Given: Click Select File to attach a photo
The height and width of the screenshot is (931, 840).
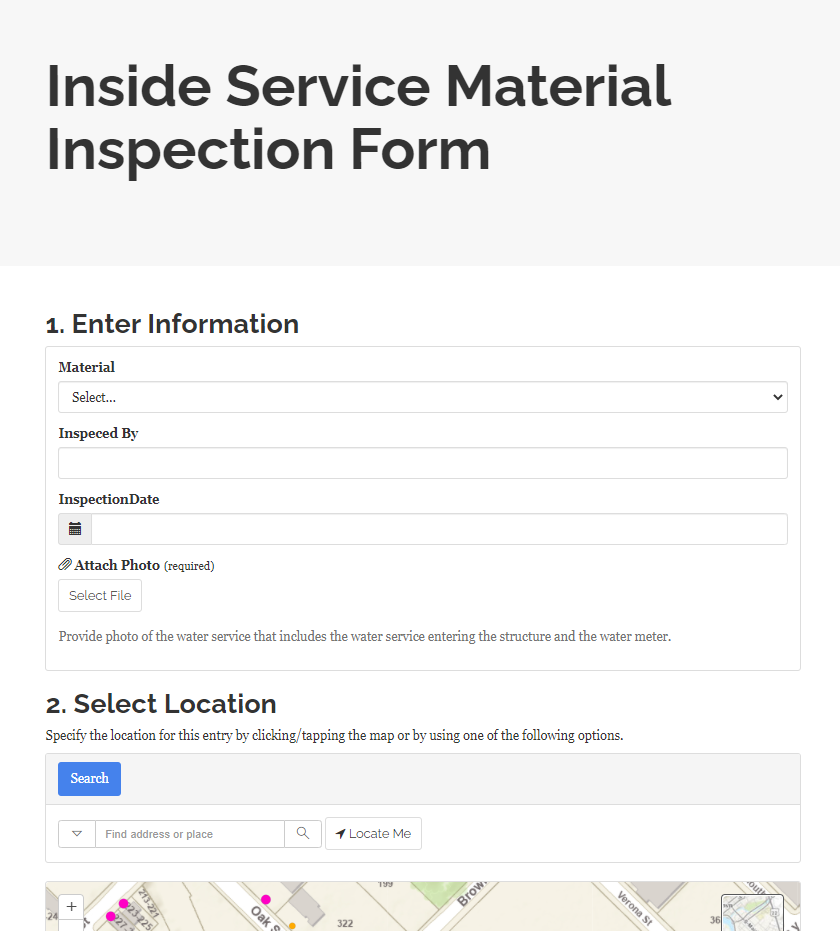Looking at the screenshot, I should [99, 595].
